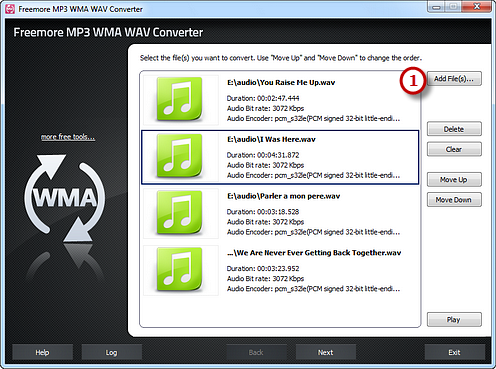
Task: Click the Move Down button
Action: [x=454, y=200]
